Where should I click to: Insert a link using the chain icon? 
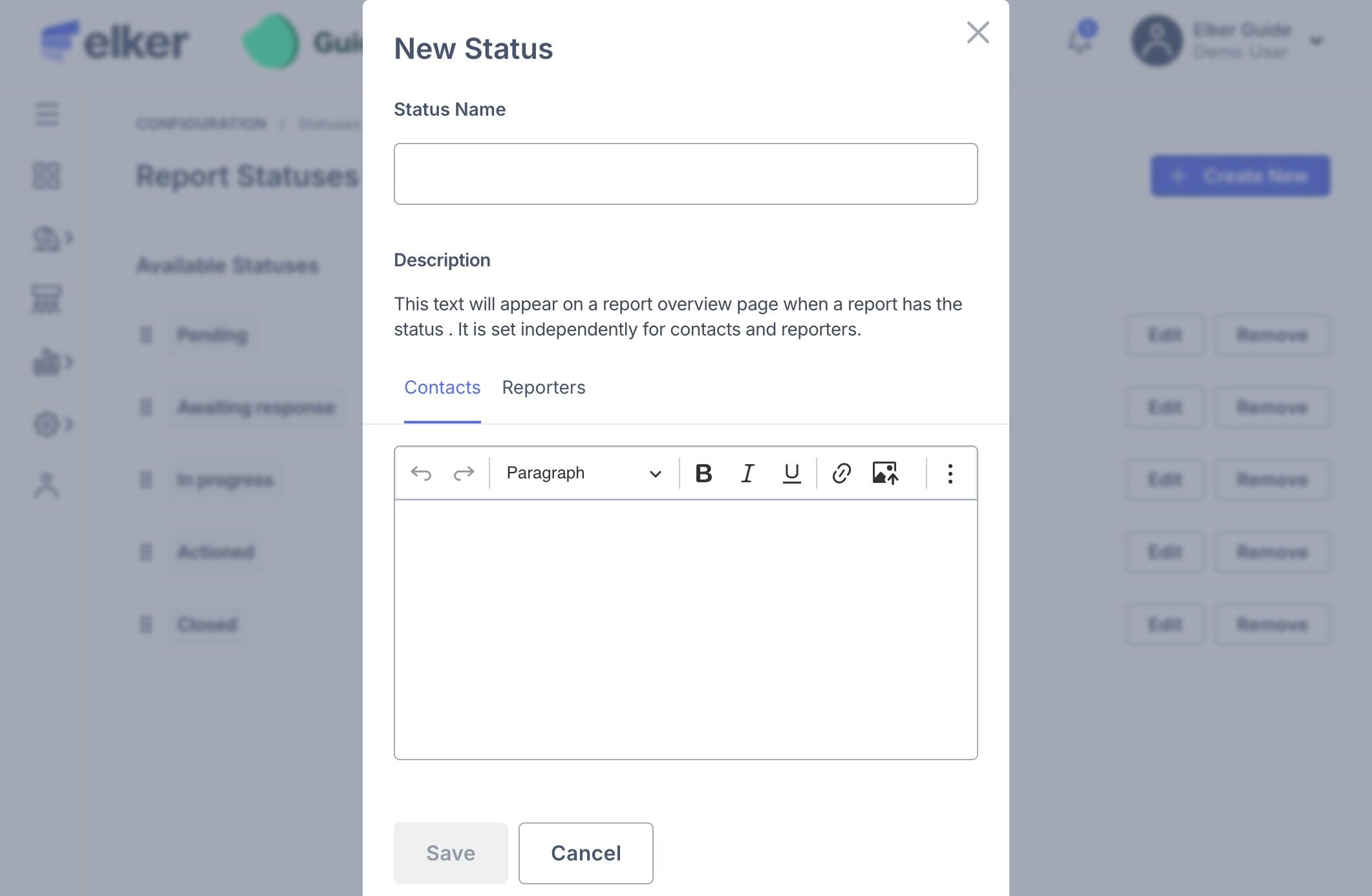[x=841, y=474]
